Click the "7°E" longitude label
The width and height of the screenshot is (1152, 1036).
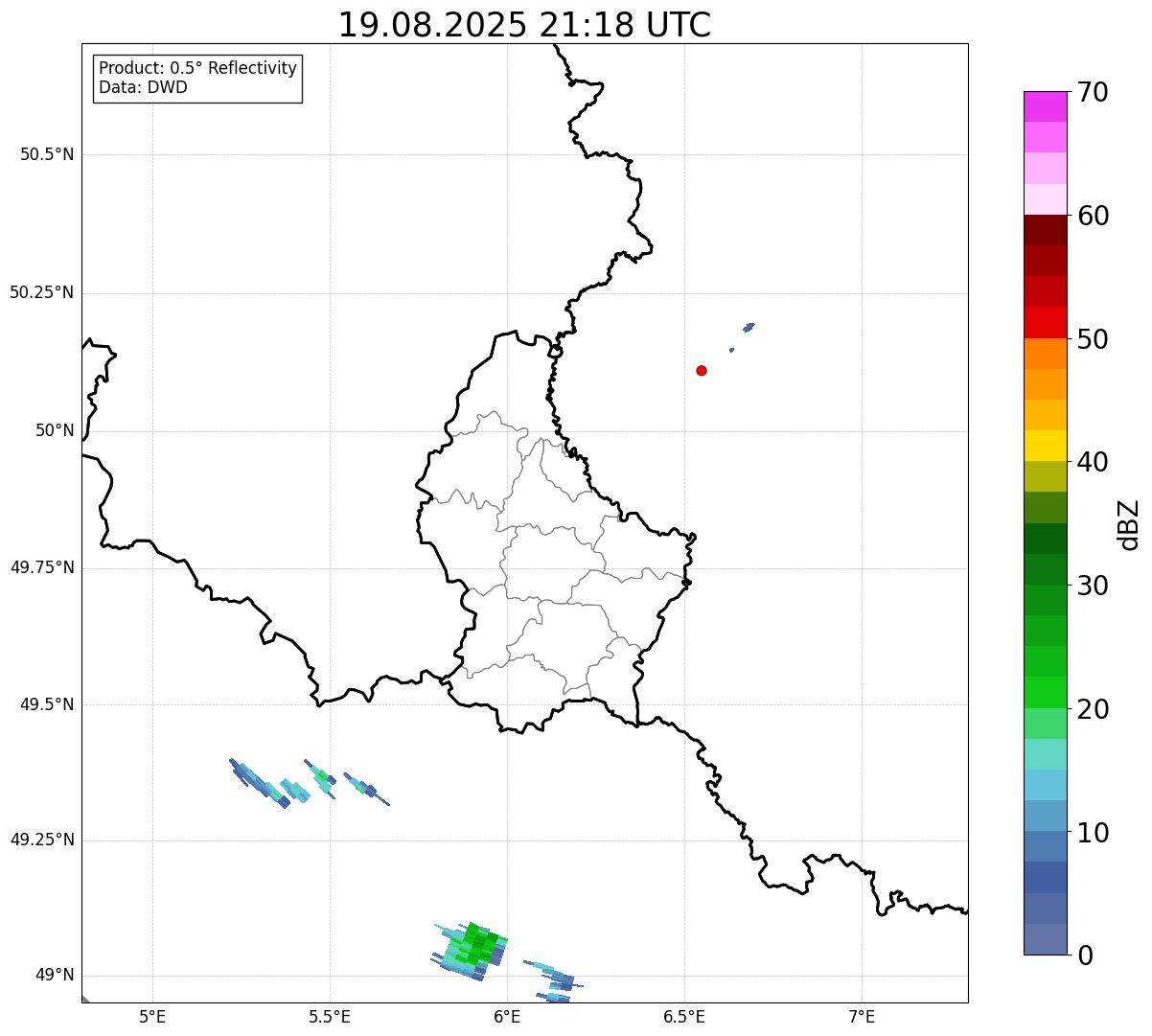[x=862, y=1016]
